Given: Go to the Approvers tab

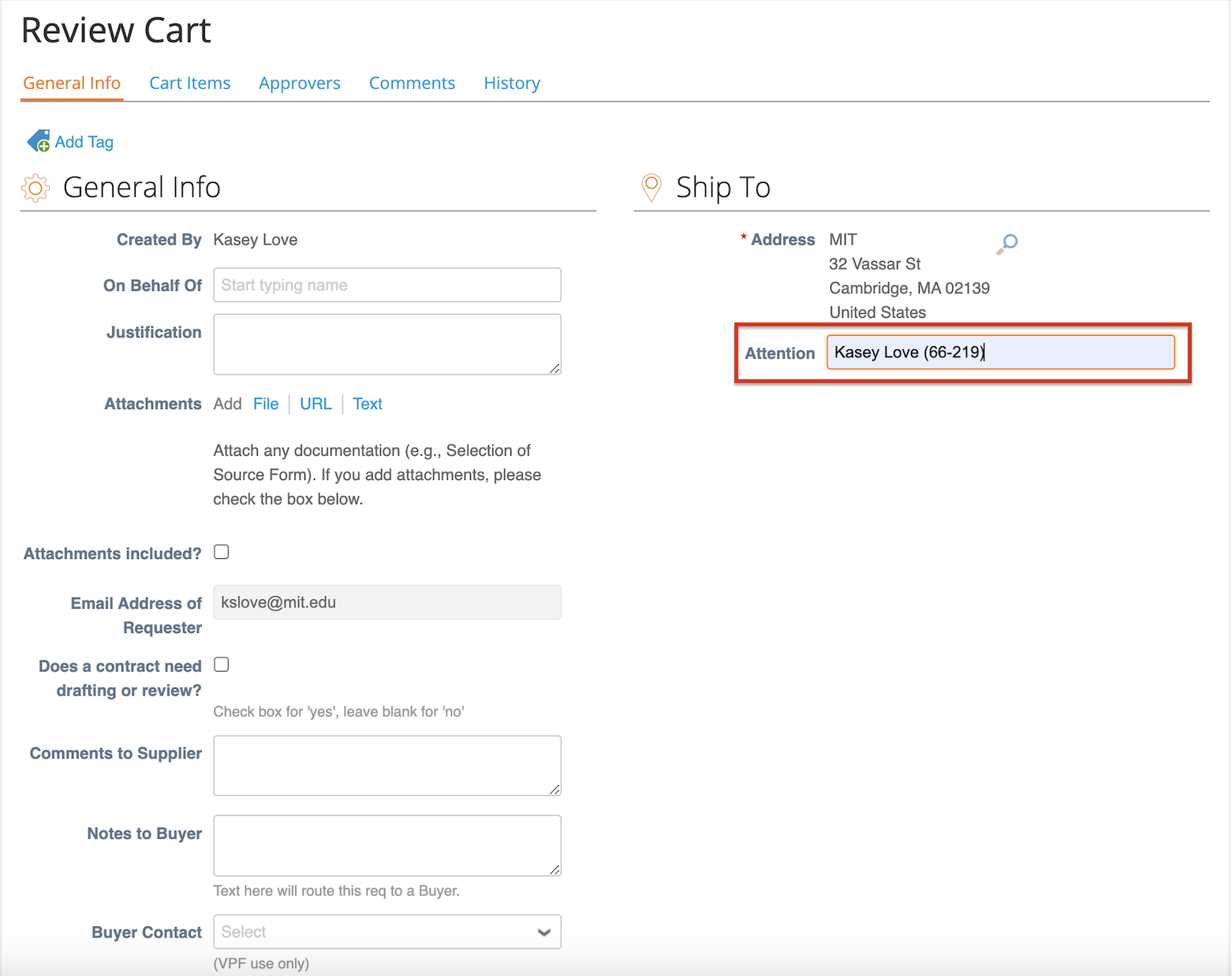Looking at the screenshot, I should pos(300,83).
